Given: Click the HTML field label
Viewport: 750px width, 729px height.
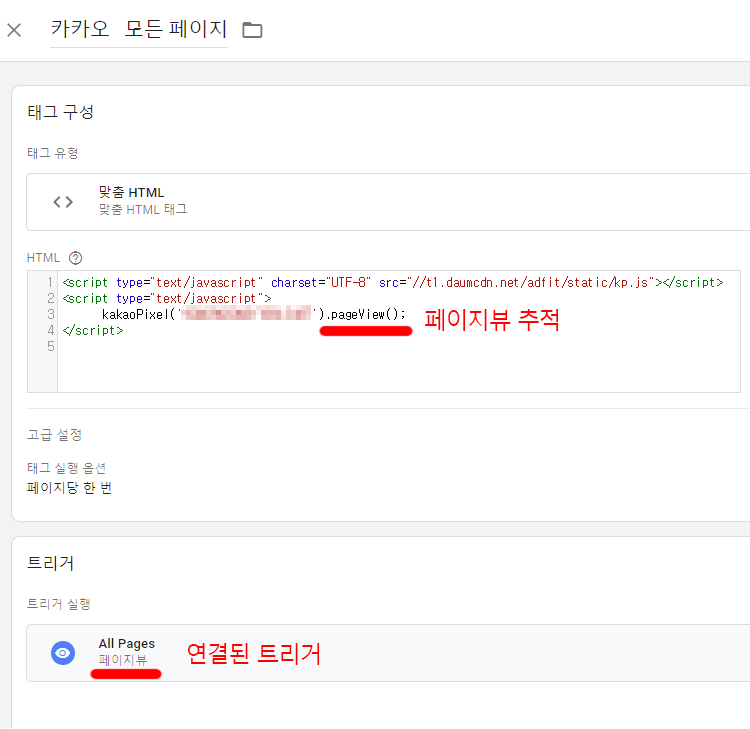Looking at the screenshot, I should pos(43,258).
